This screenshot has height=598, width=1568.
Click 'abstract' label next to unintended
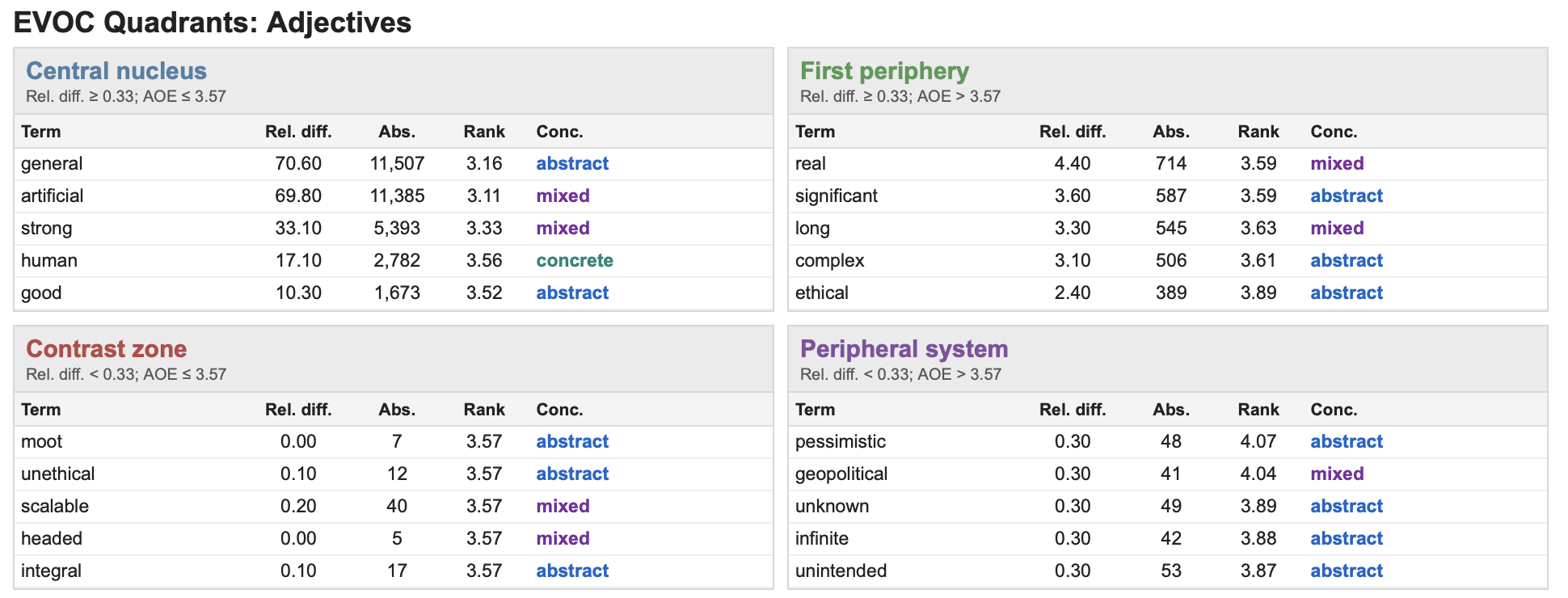click(1347, 571)
